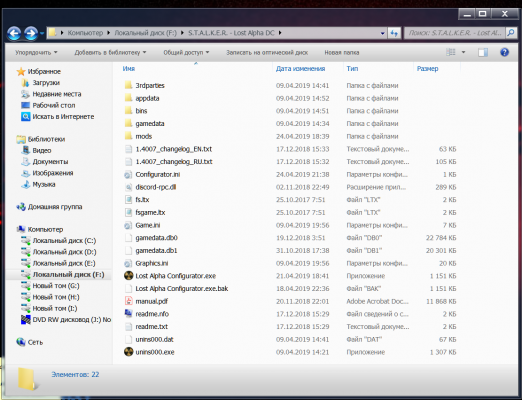Select 1.4007_changelog_RU.txt file
Viewport: 522px width, 400px height.
pos(174,162)
